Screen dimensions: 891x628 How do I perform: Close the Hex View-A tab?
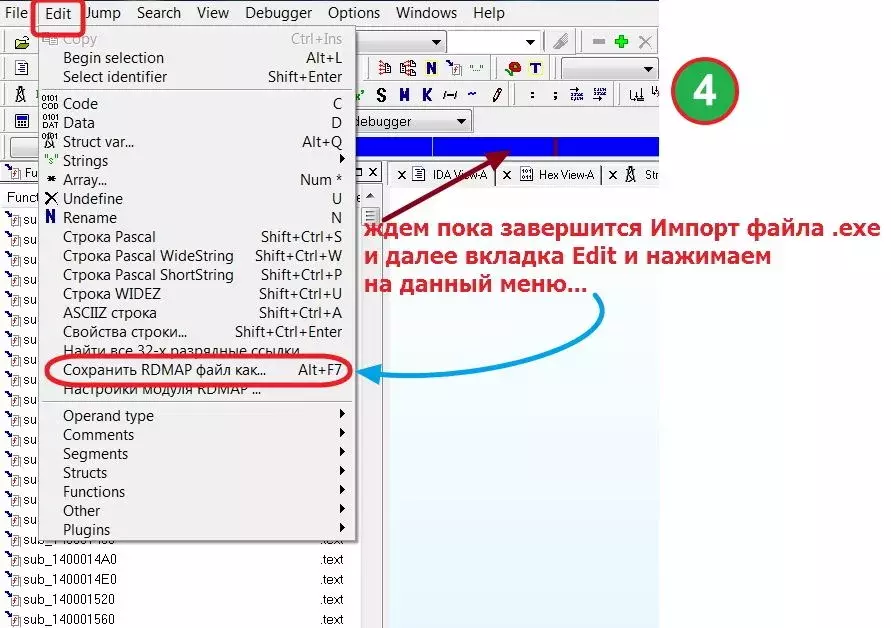coord(507,174)
